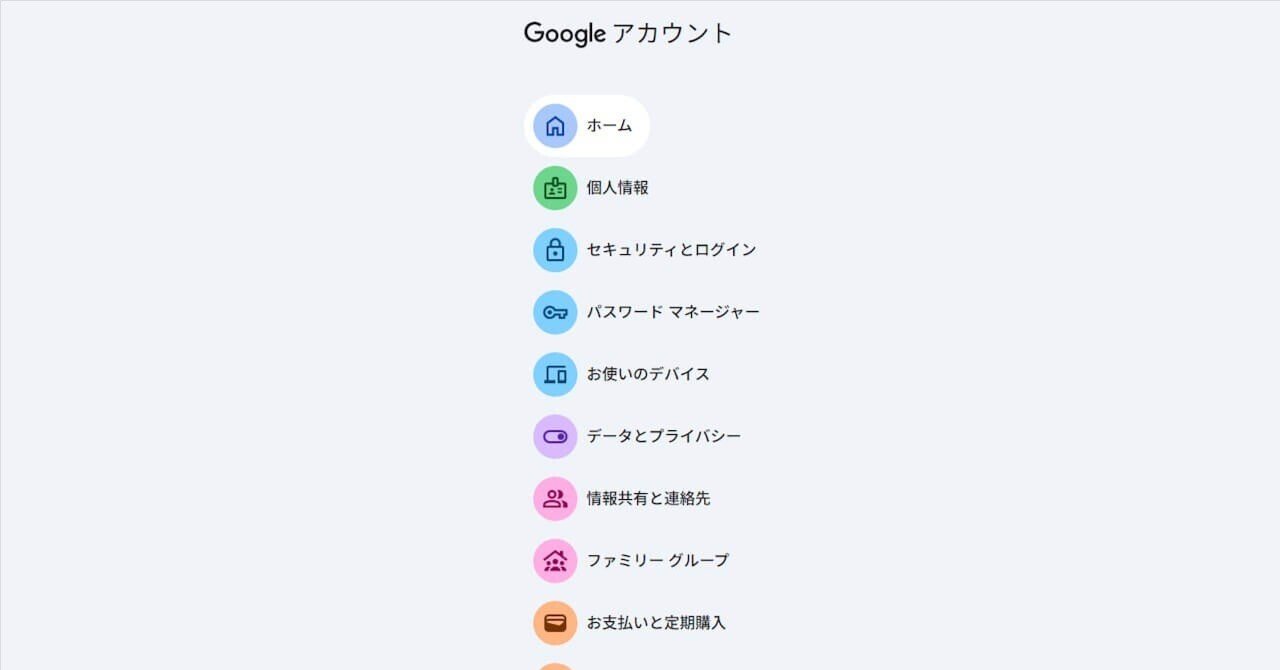Select the ファミリー グループ house icon
Screen dimensions: 1280x670
click(555, 560)
